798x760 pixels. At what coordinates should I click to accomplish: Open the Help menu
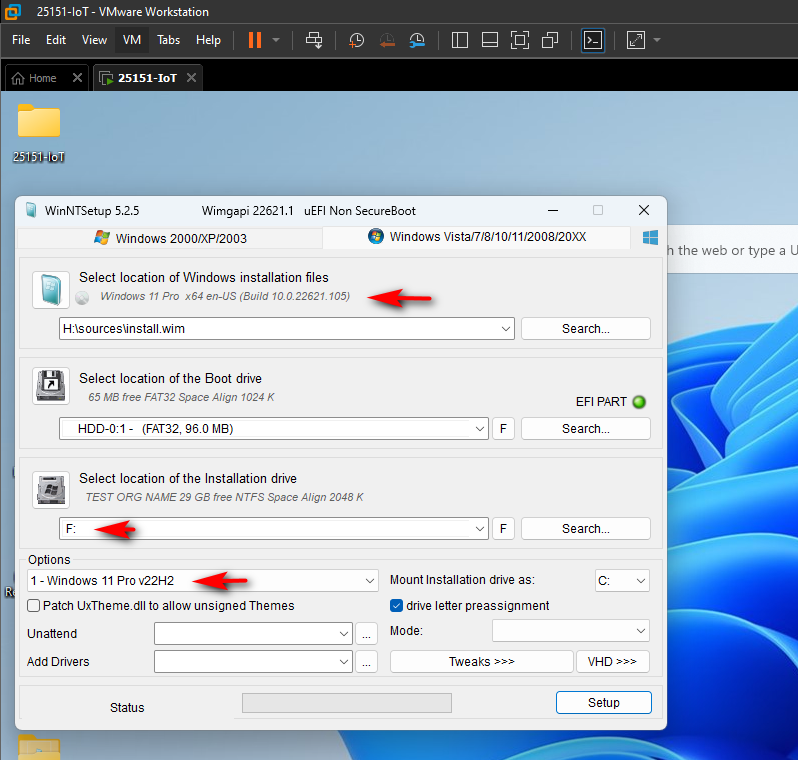coord(208,40)
